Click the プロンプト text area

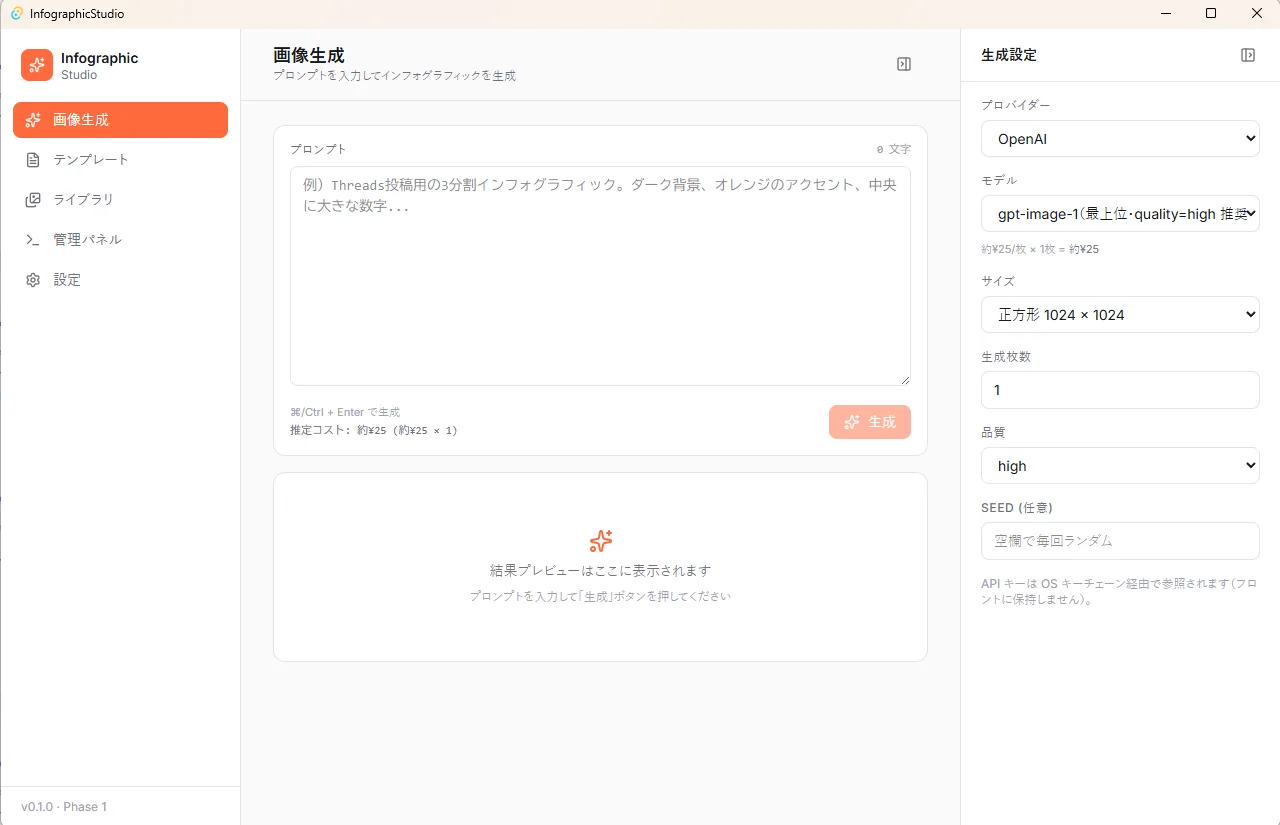click(600, 276)
